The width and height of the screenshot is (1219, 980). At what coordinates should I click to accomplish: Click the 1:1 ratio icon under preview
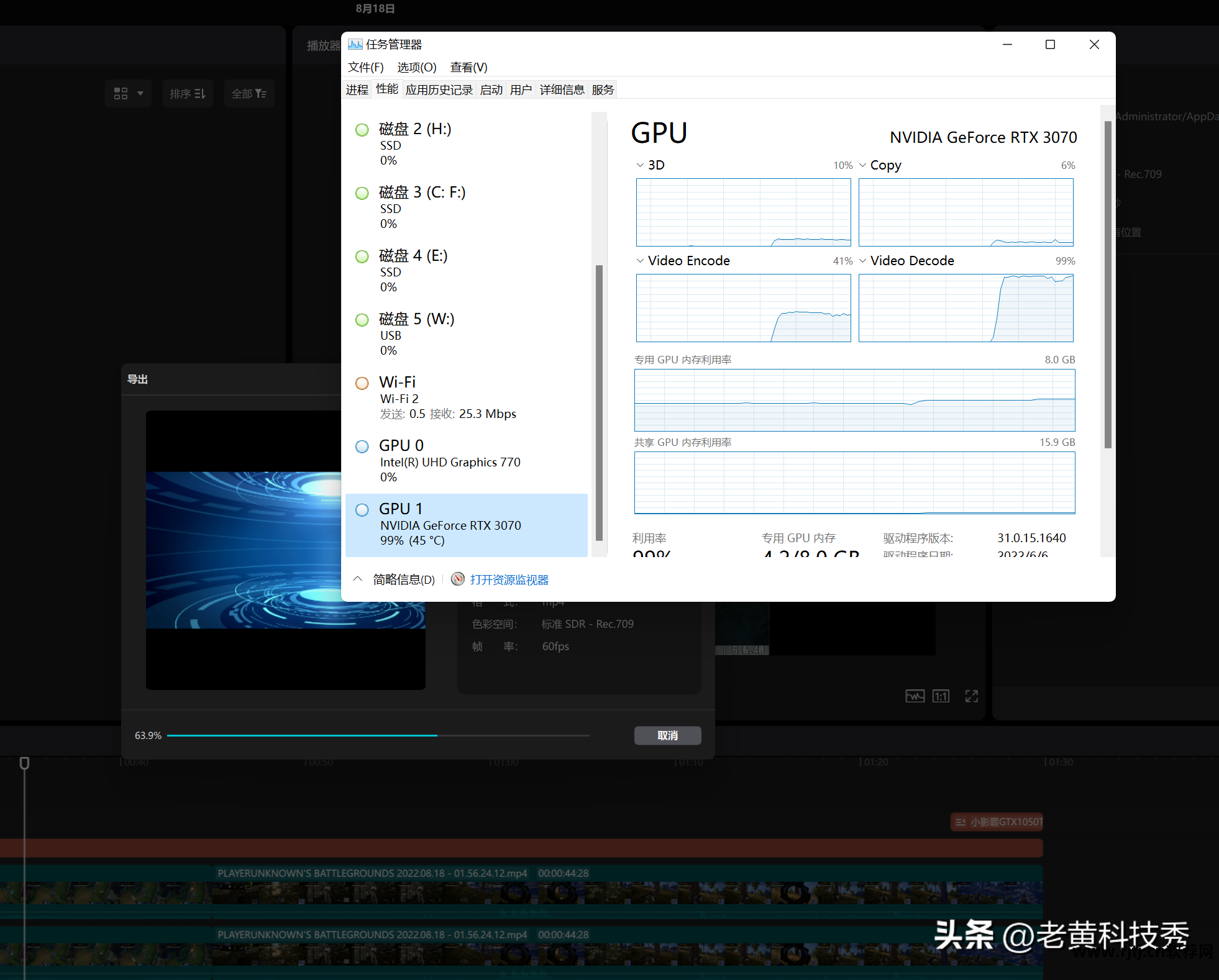pyautogui.click(x=941, y=696)
